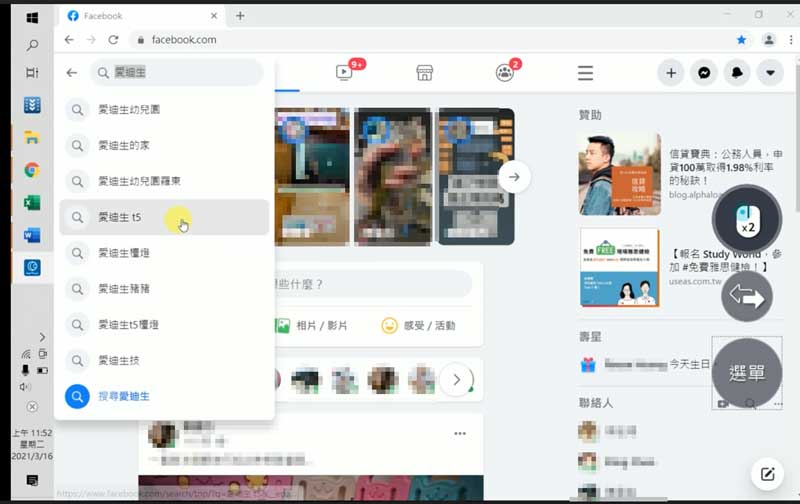Viewport: 800px width, 504px height.
Task: Click the 相片 / 影片 photo/video button
Action: point(312,325)
